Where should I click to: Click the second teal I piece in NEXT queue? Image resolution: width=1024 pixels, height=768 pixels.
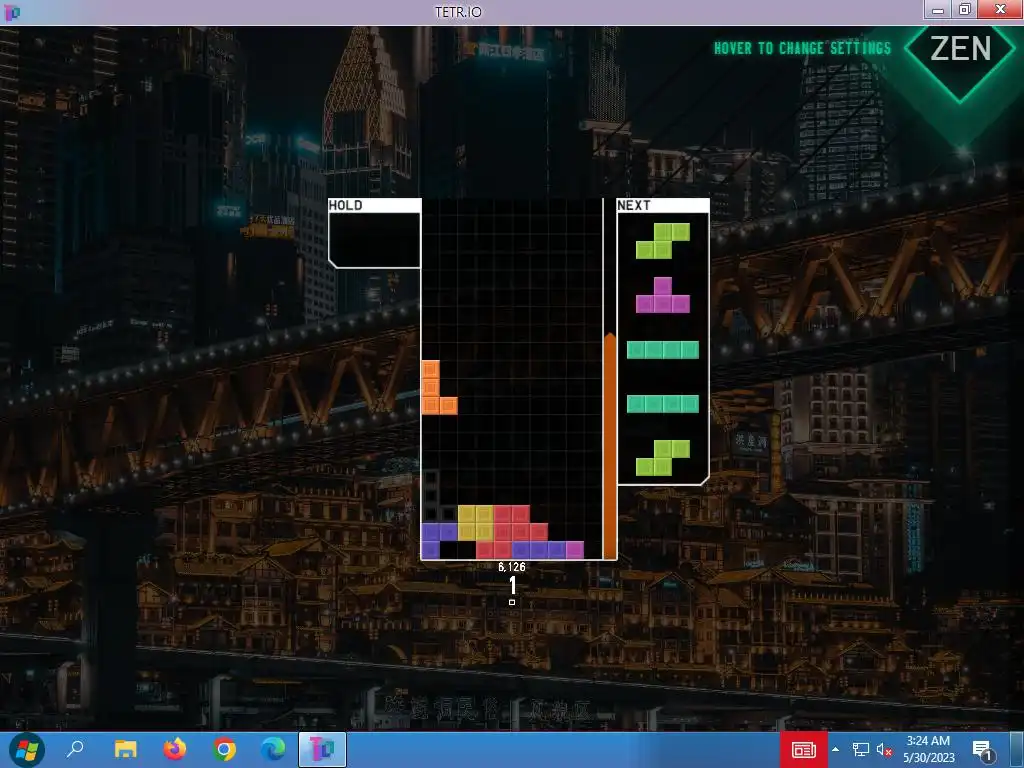663,404
